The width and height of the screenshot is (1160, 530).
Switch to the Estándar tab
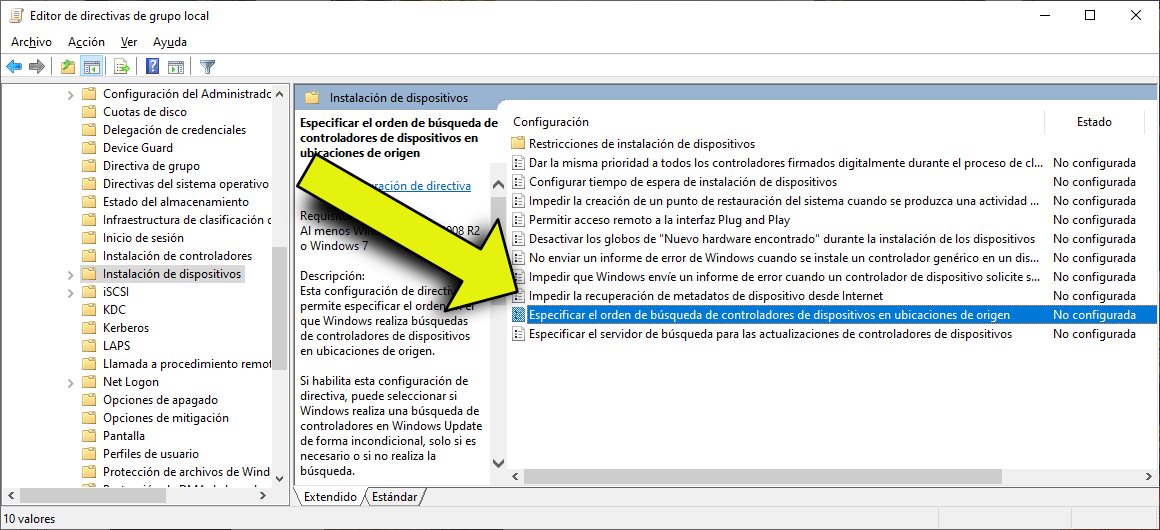click(x=394, y=497)
